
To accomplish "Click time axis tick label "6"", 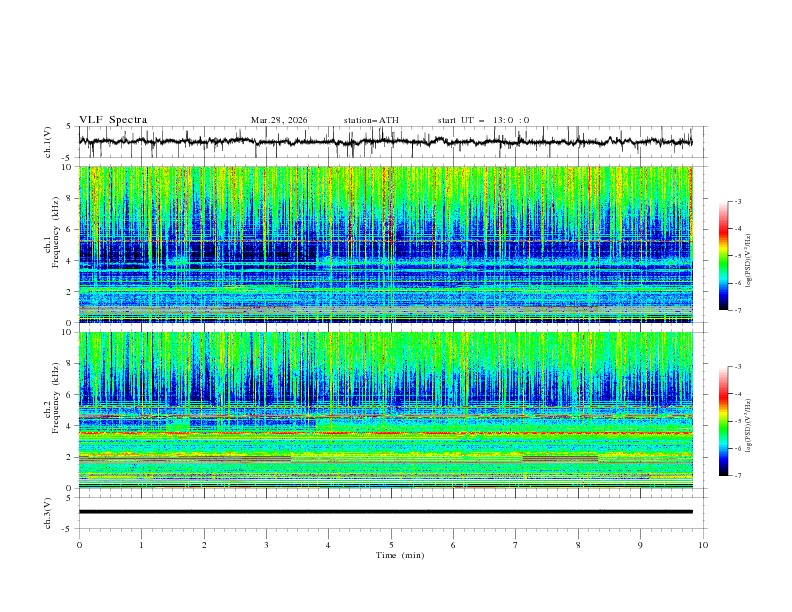I will click(x=453, y=545).
